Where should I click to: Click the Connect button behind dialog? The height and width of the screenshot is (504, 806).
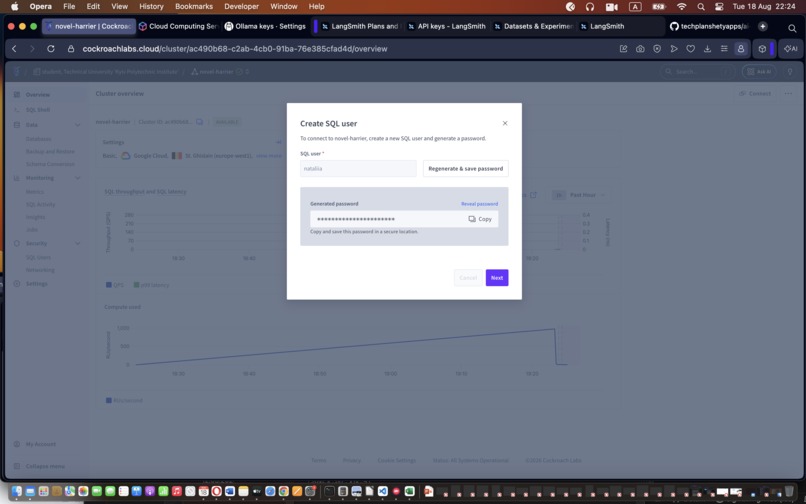755,94
